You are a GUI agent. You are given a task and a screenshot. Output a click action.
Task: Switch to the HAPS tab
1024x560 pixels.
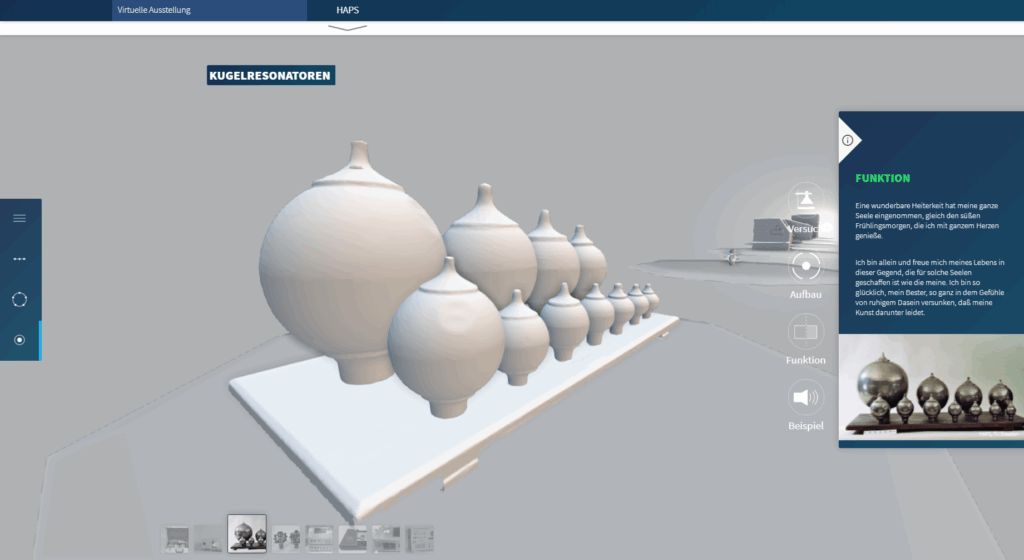(347, 10)
